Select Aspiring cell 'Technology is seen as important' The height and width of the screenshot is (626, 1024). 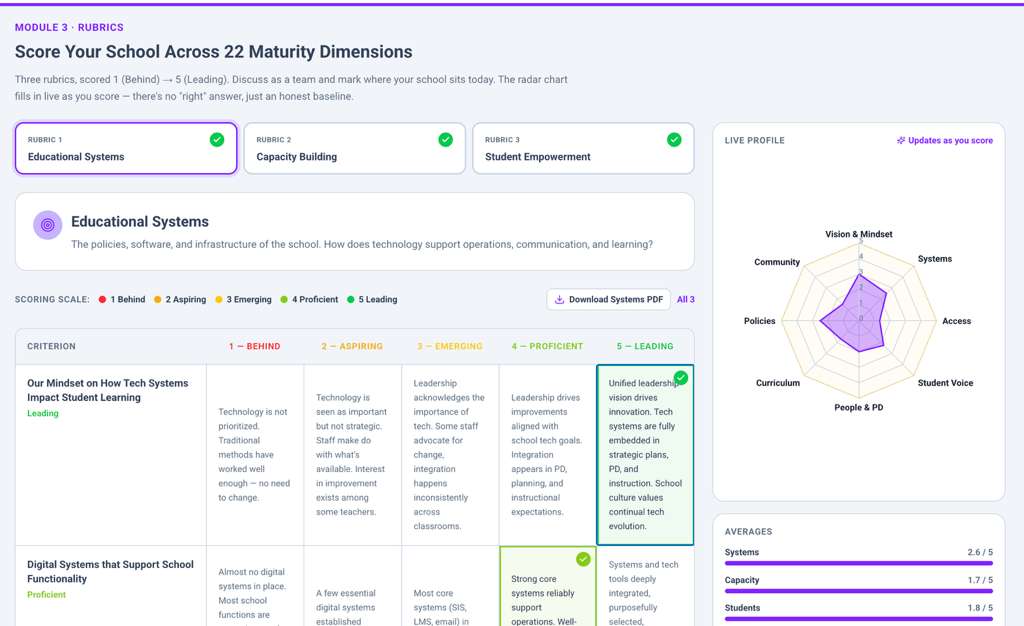point(353,455)
